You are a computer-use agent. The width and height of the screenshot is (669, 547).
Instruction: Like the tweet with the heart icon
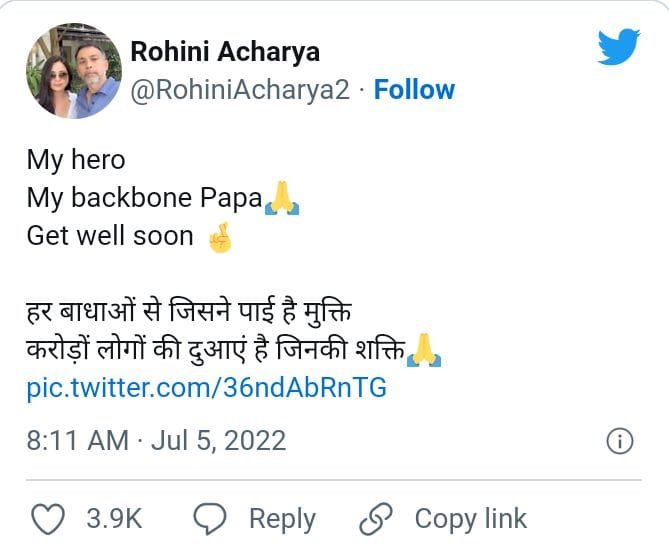pyautogui.click(x=48, y=518)
